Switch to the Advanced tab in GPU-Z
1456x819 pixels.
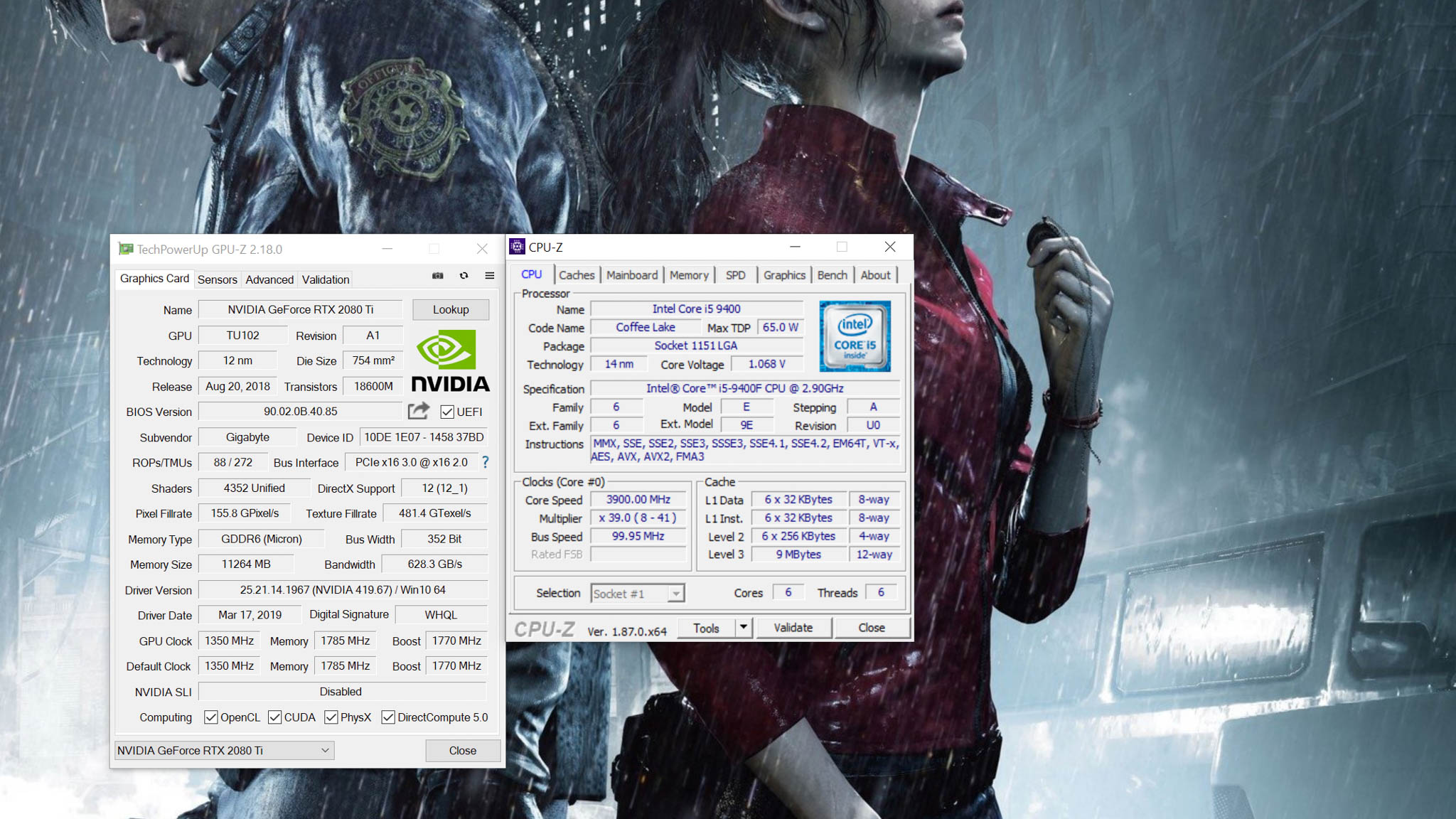[269, 279]
